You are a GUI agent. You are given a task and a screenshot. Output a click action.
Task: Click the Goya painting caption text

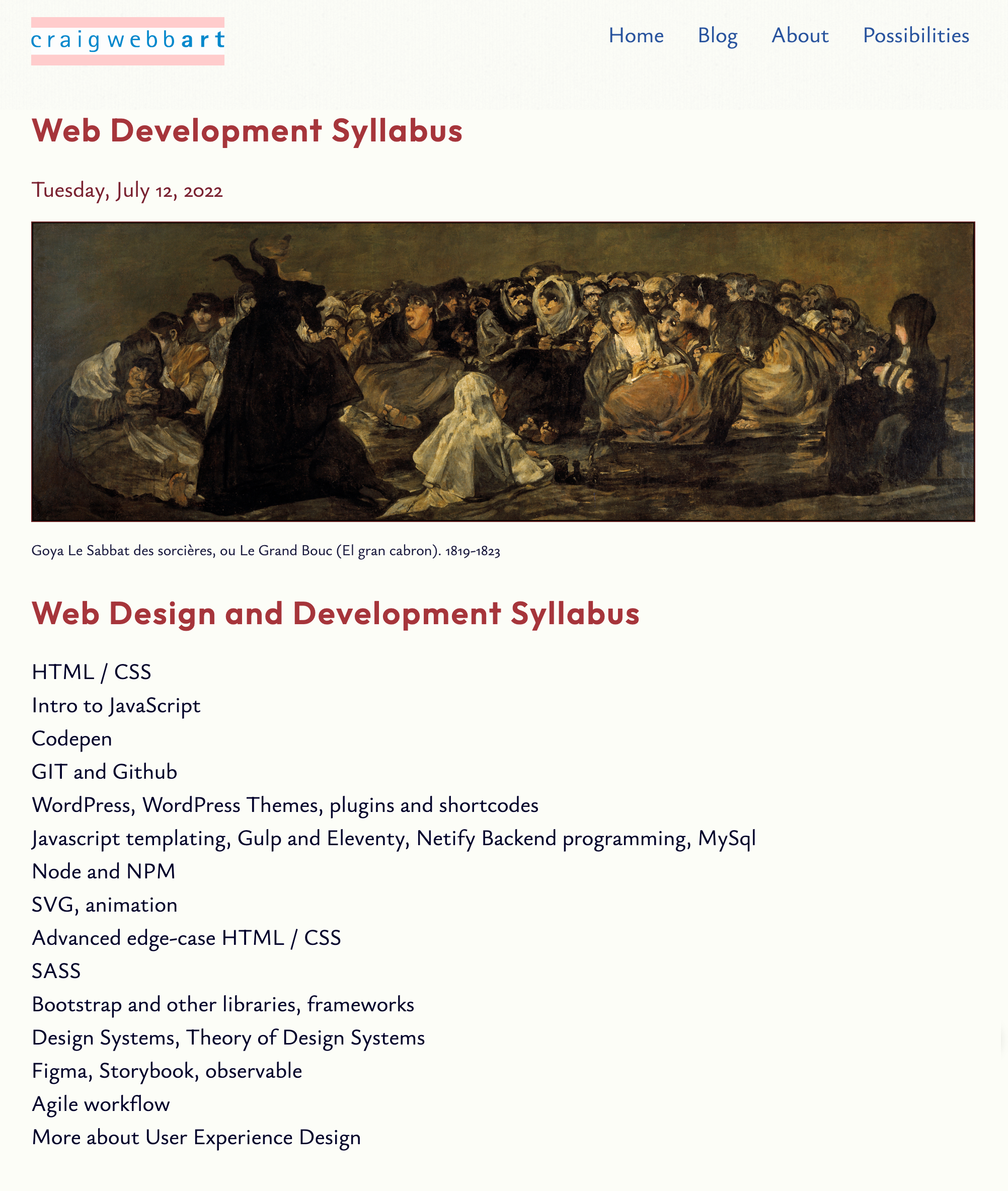coord(266,551)
